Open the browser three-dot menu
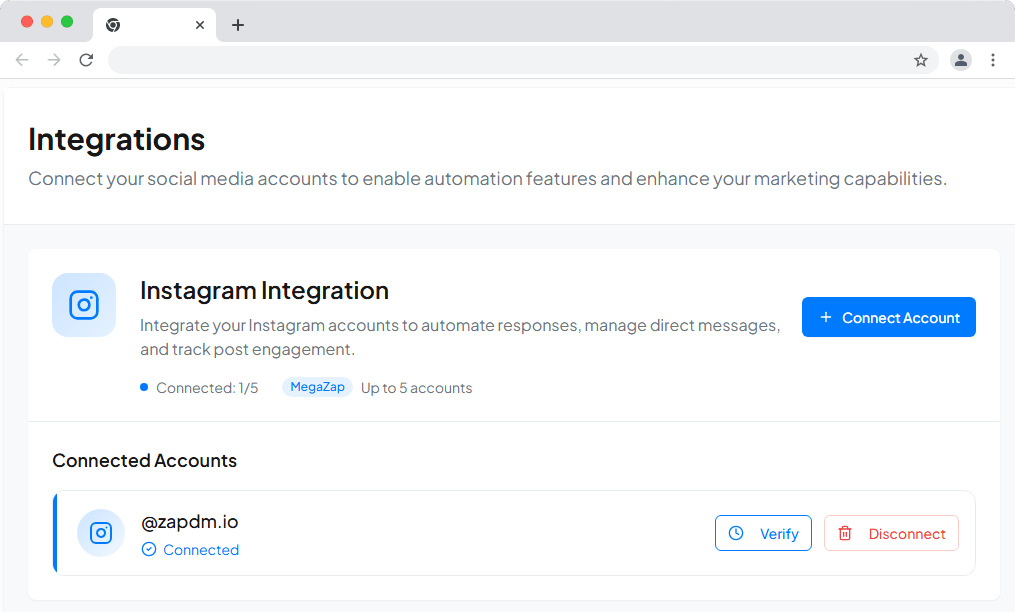This screenshot has width=1015, height=612. [x=993, y=60]
